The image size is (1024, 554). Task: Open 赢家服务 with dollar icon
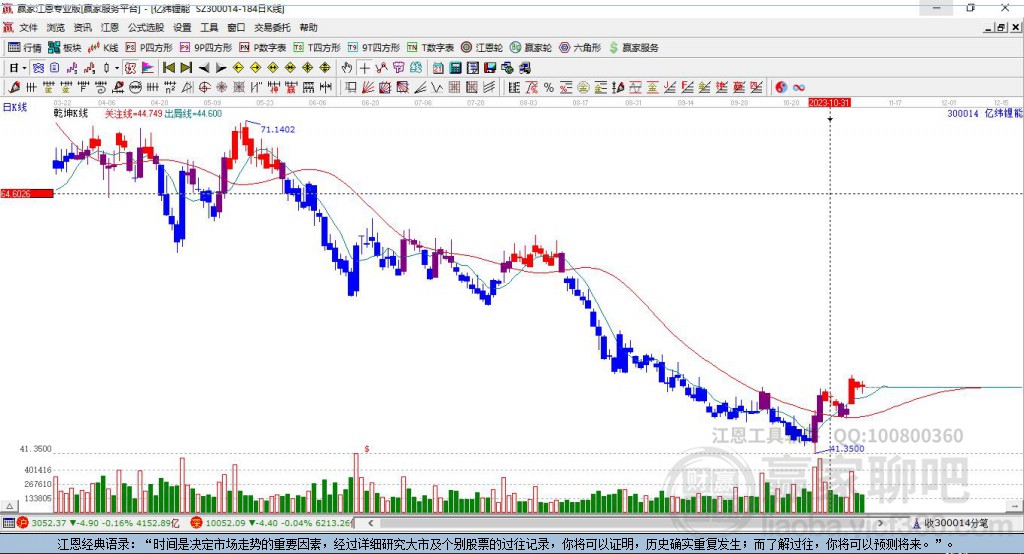[x=634, y=48]
